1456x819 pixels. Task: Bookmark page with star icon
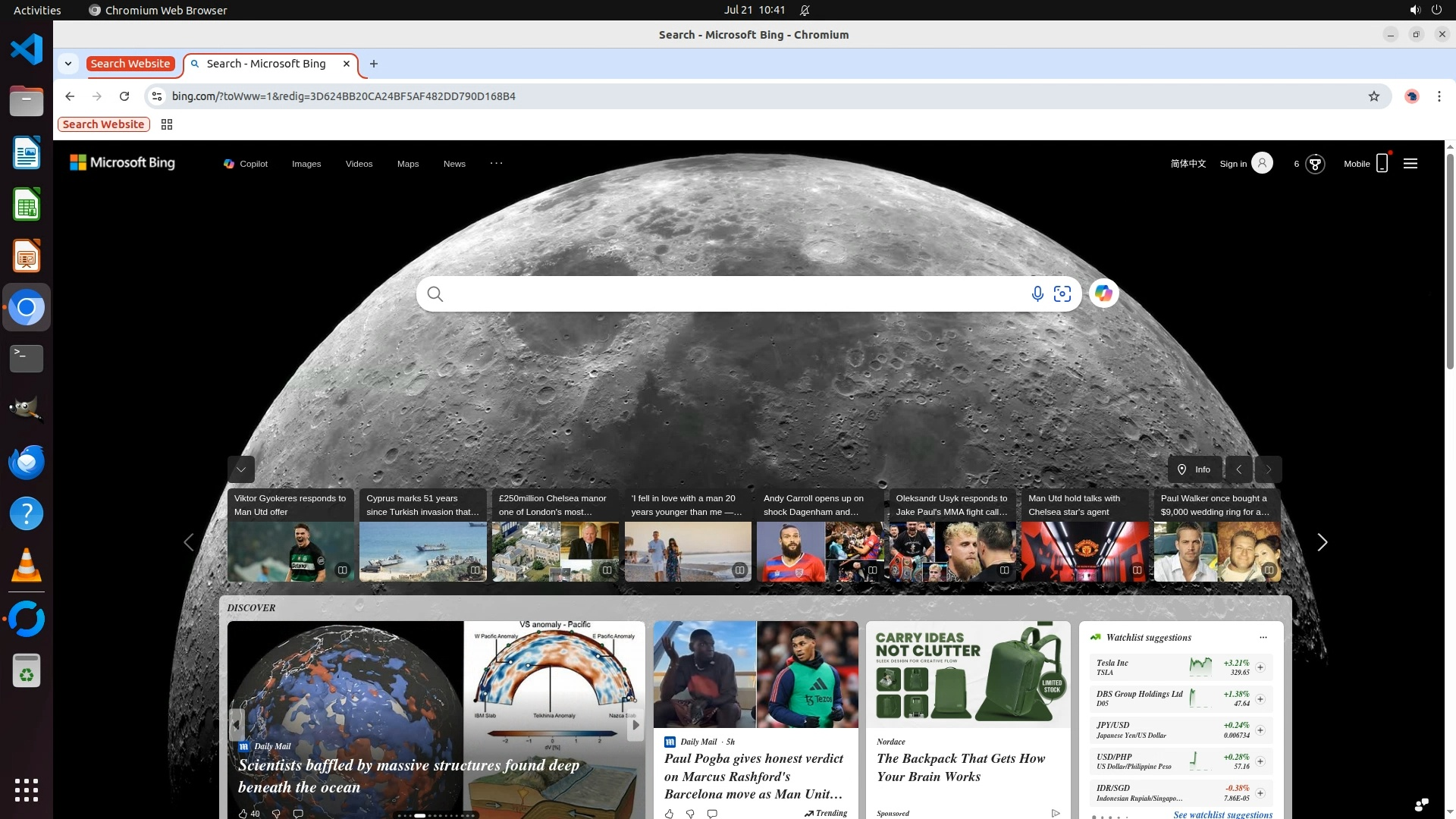coord(1373,96)
